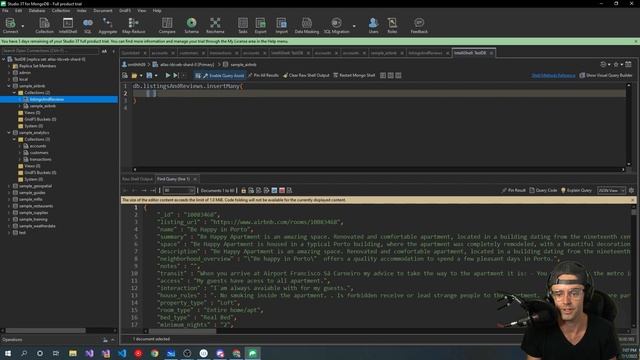Image resolution: width=640 pixels, height=360 pixels.
Task: Launch IntelliShell from the main toolbar
Action: pos(68,25)
